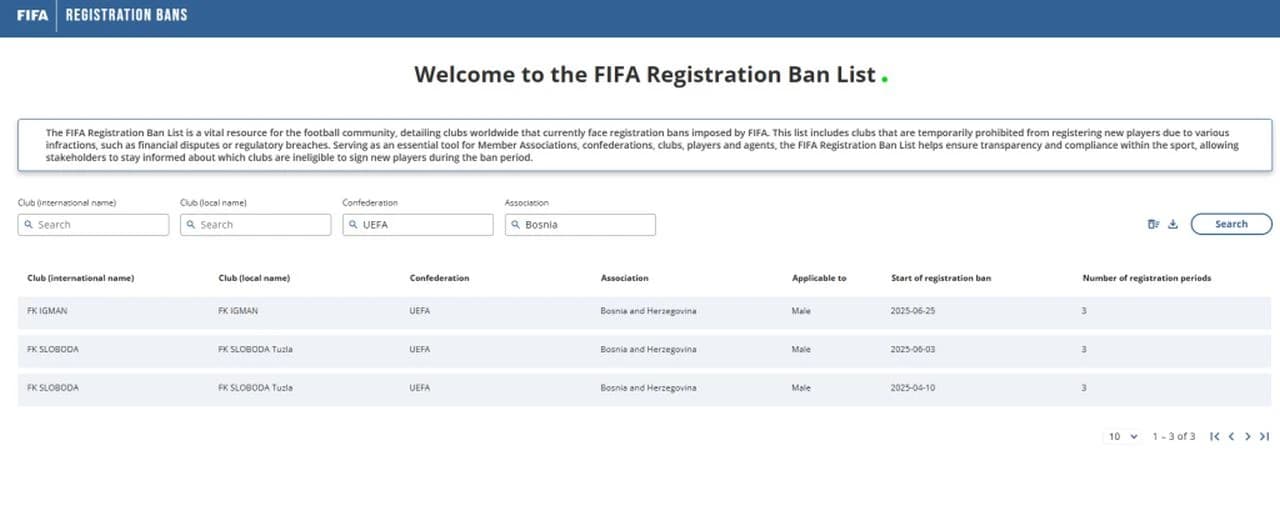Click the Search button
The image size is (1280, 516).
pos(1231,224)
